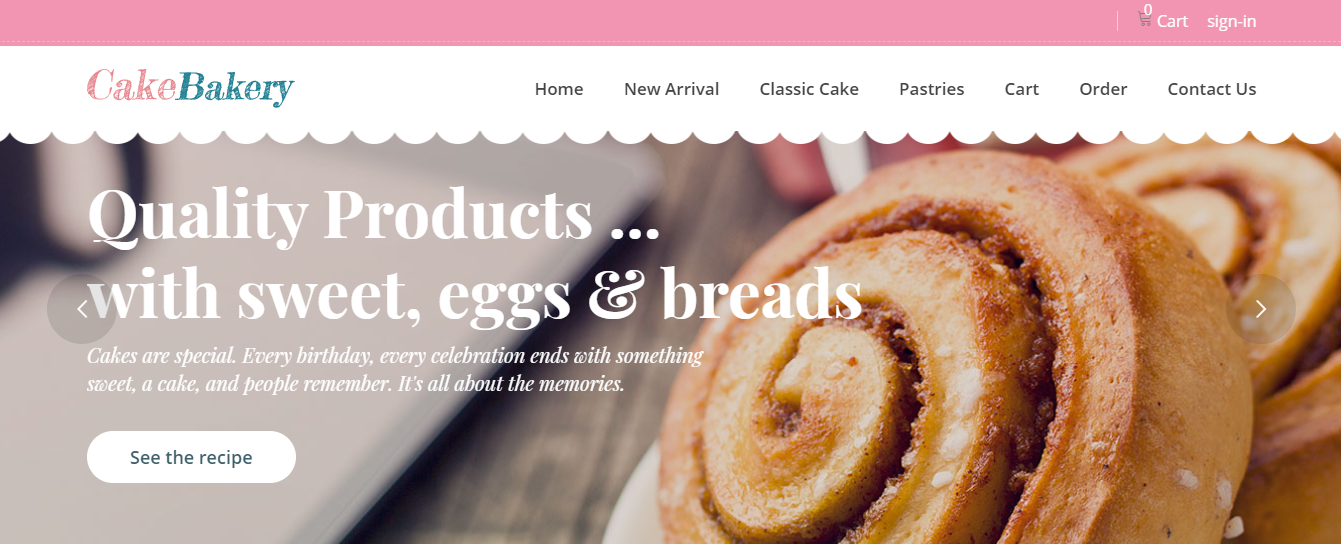The height and width of the screenshot is (544, 1341).
Task: Open the Home menu item
Action: (x=559, y=89)
